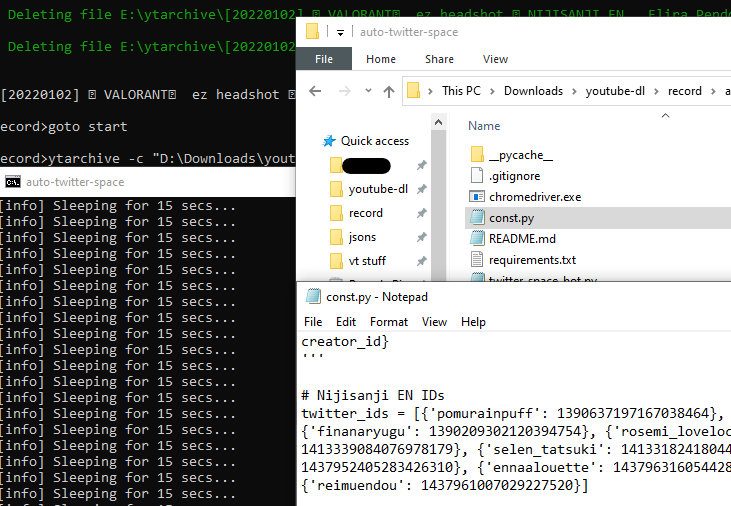Open vt stuff folder in Quick access
This screenshot has height=506, width=731.
tap(367, 261)
